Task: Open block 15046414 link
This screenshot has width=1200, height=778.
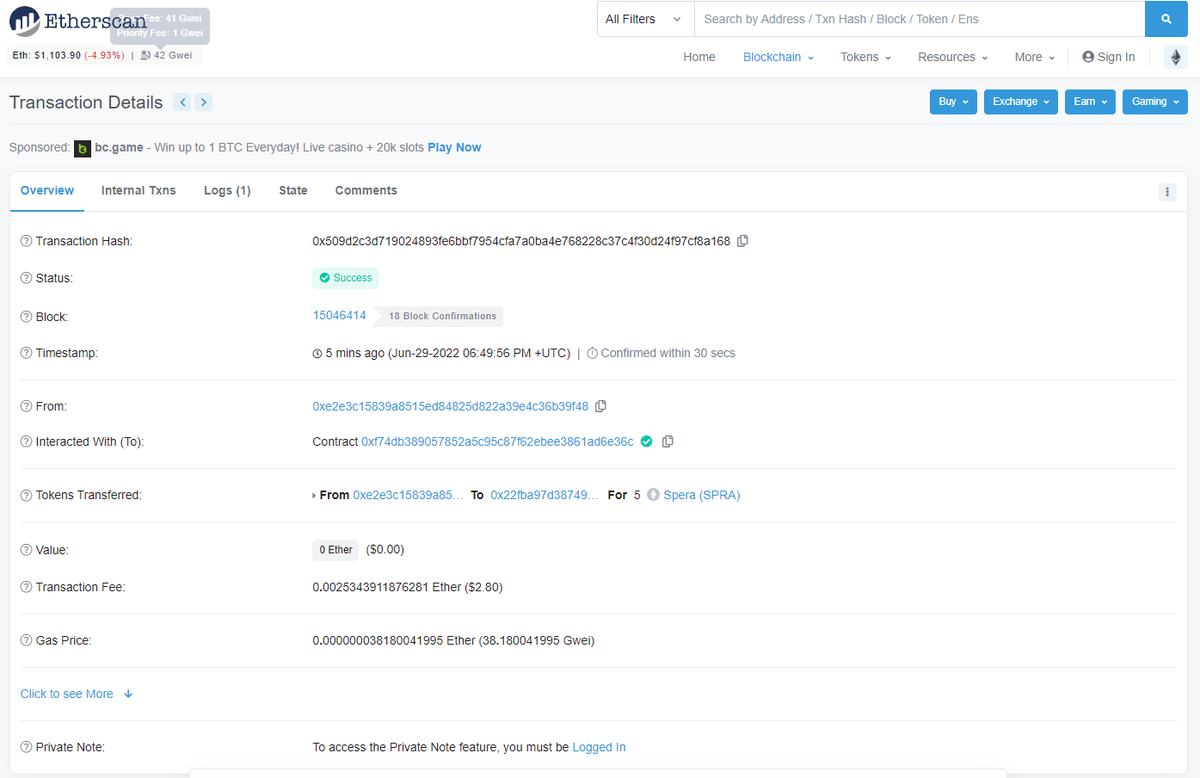Action: click(x=339, y=316)
